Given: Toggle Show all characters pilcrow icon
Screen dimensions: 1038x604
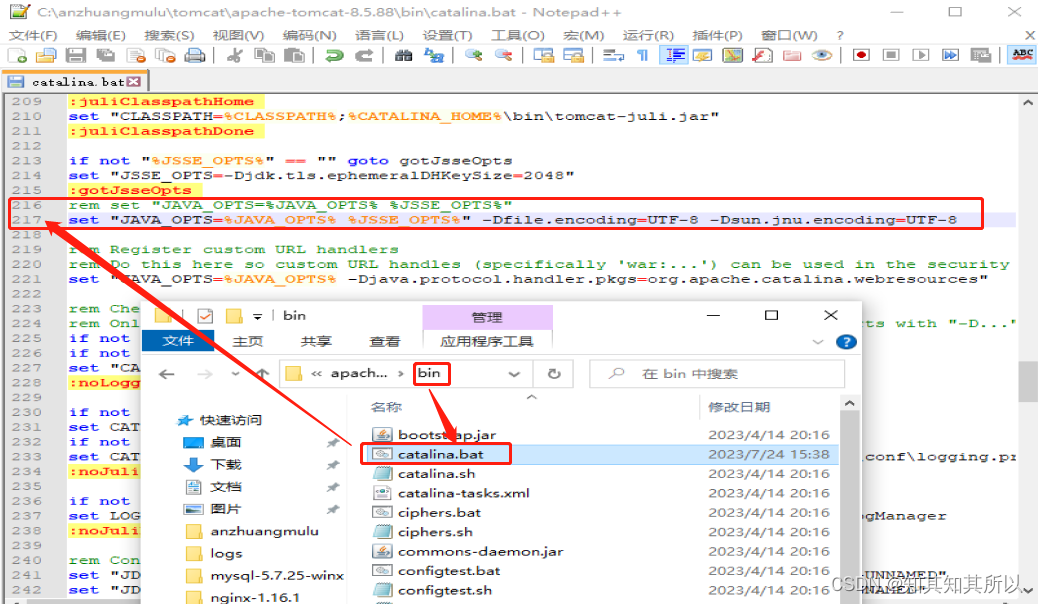Looking at the screenshot, I should [643, 56].
